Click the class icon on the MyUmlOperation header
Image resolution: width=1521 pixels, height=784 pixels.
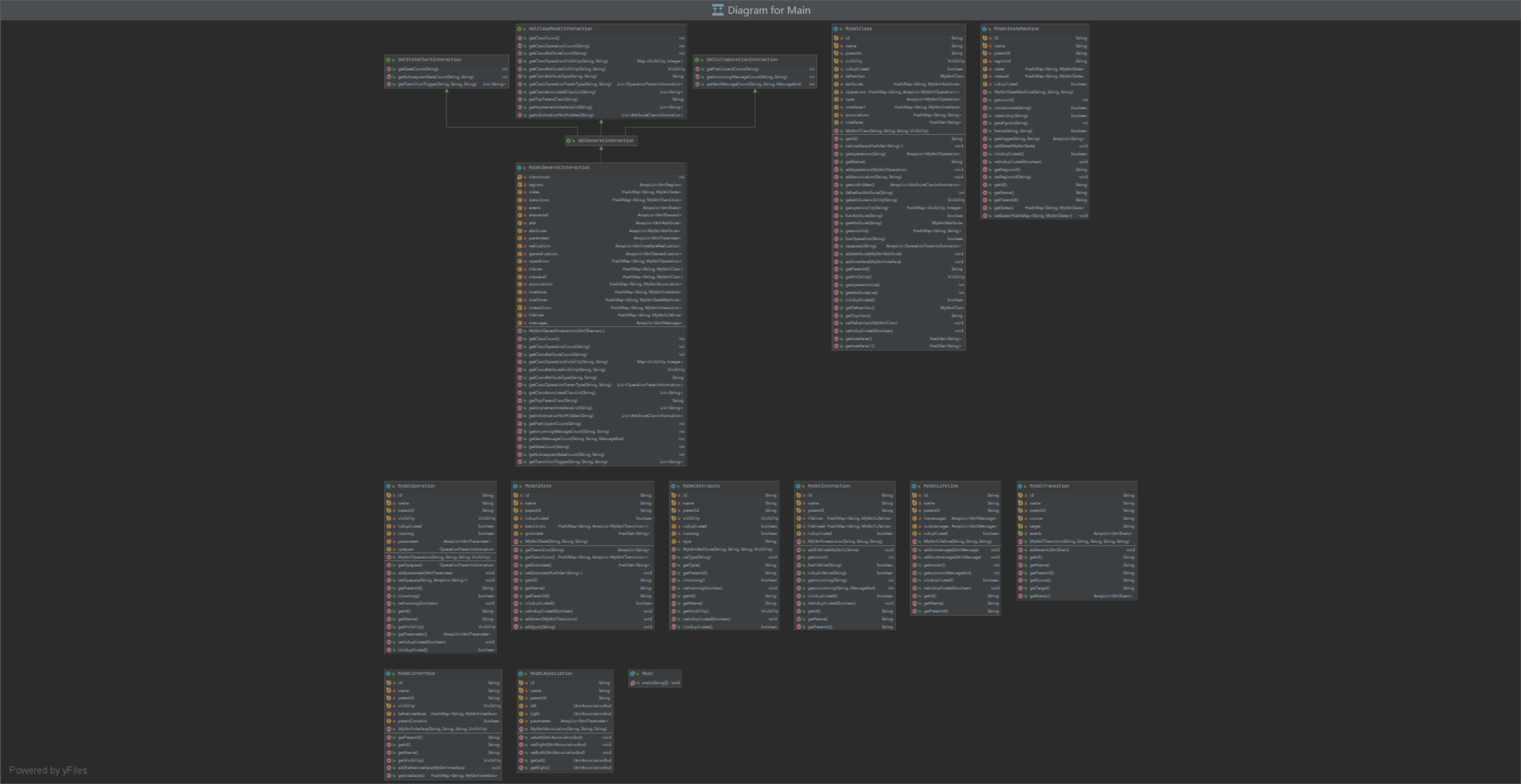pos(389,486)
